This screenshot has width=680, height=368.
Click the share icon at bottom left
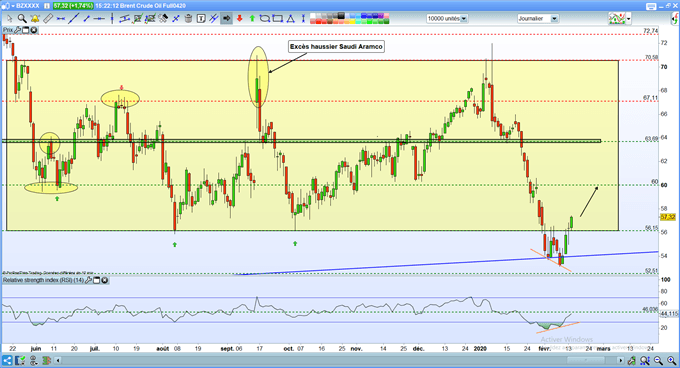click(x=7, y=360)
